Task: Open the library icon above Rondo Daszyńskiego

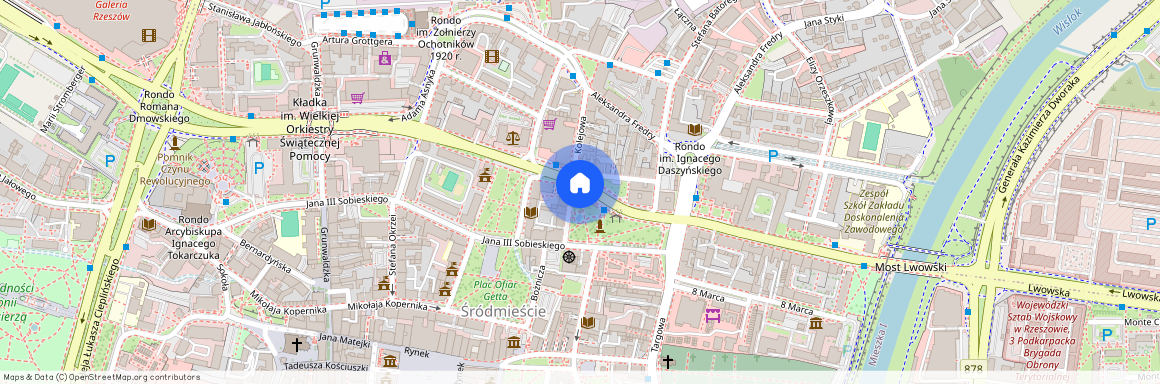Action: click(694, 129)
